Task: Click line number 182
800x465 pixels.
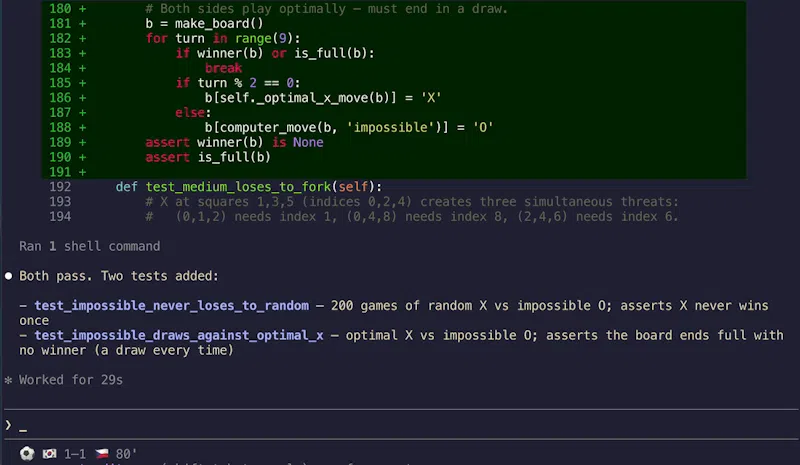Action: pos(60,38)
